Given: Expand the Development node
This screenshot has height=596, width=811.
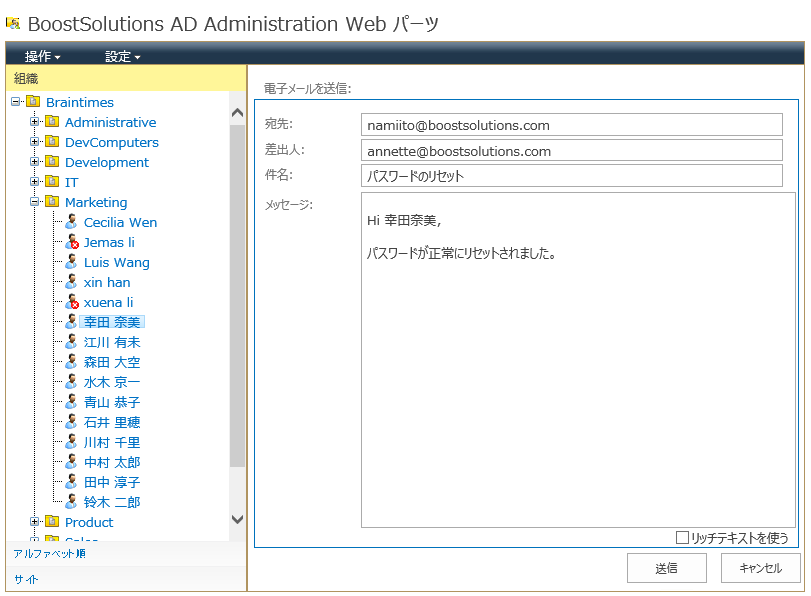Looking at the screenshot, I should coord(34,161).
